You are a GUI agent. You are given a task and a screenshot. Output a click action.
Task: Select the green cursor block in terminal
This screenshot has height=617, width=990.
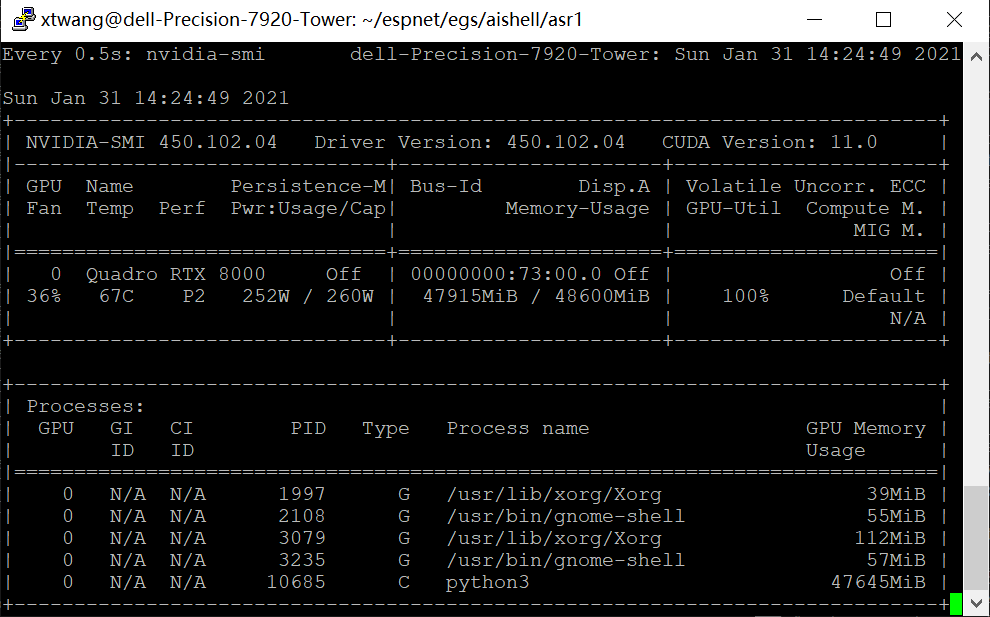pyautogui.click(x=956, y=603)
